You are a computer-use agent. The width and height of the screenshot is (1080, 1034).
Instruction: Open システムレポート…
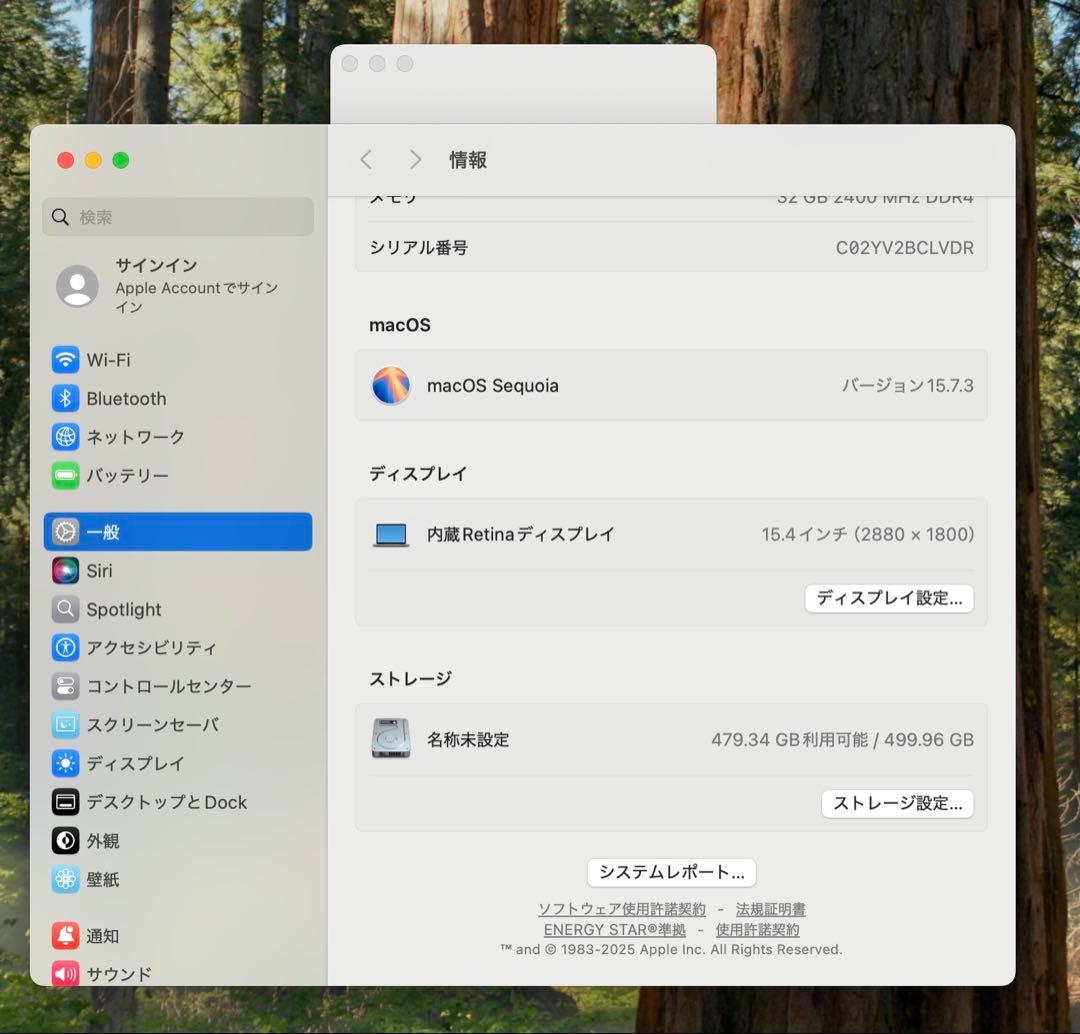671,871
